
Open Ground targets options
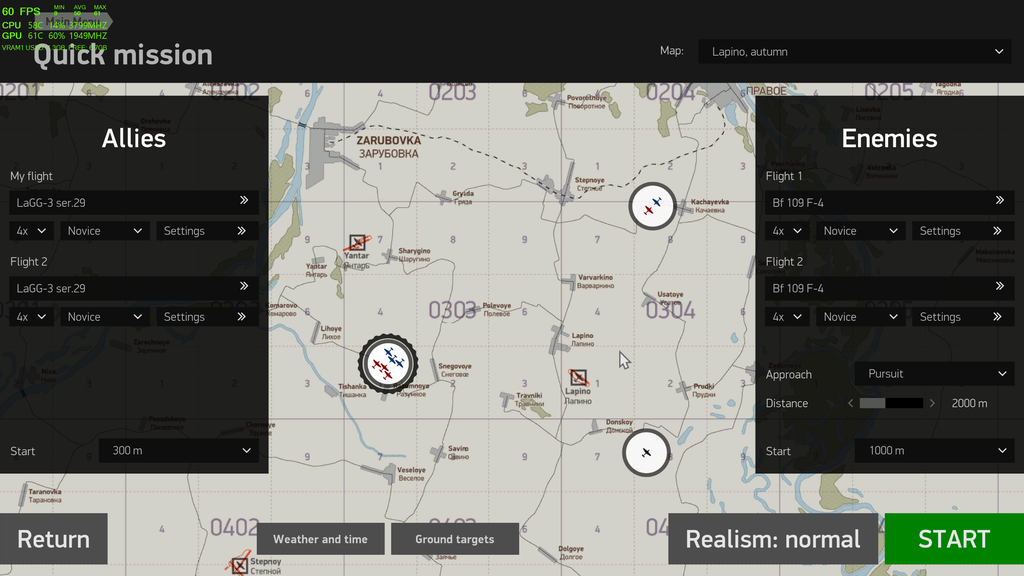455,539
